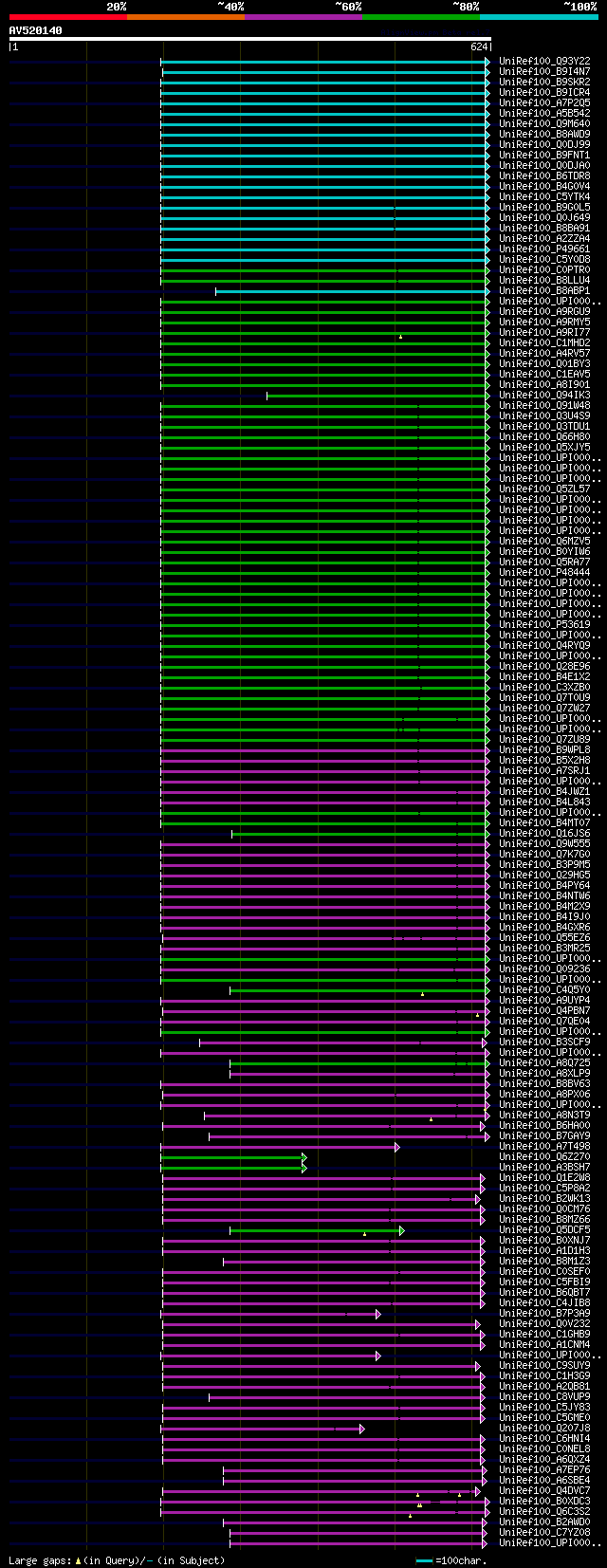Click the orange ~40% identity legend segment
The image size is (607, 1568).
click(x=186, y=17)
